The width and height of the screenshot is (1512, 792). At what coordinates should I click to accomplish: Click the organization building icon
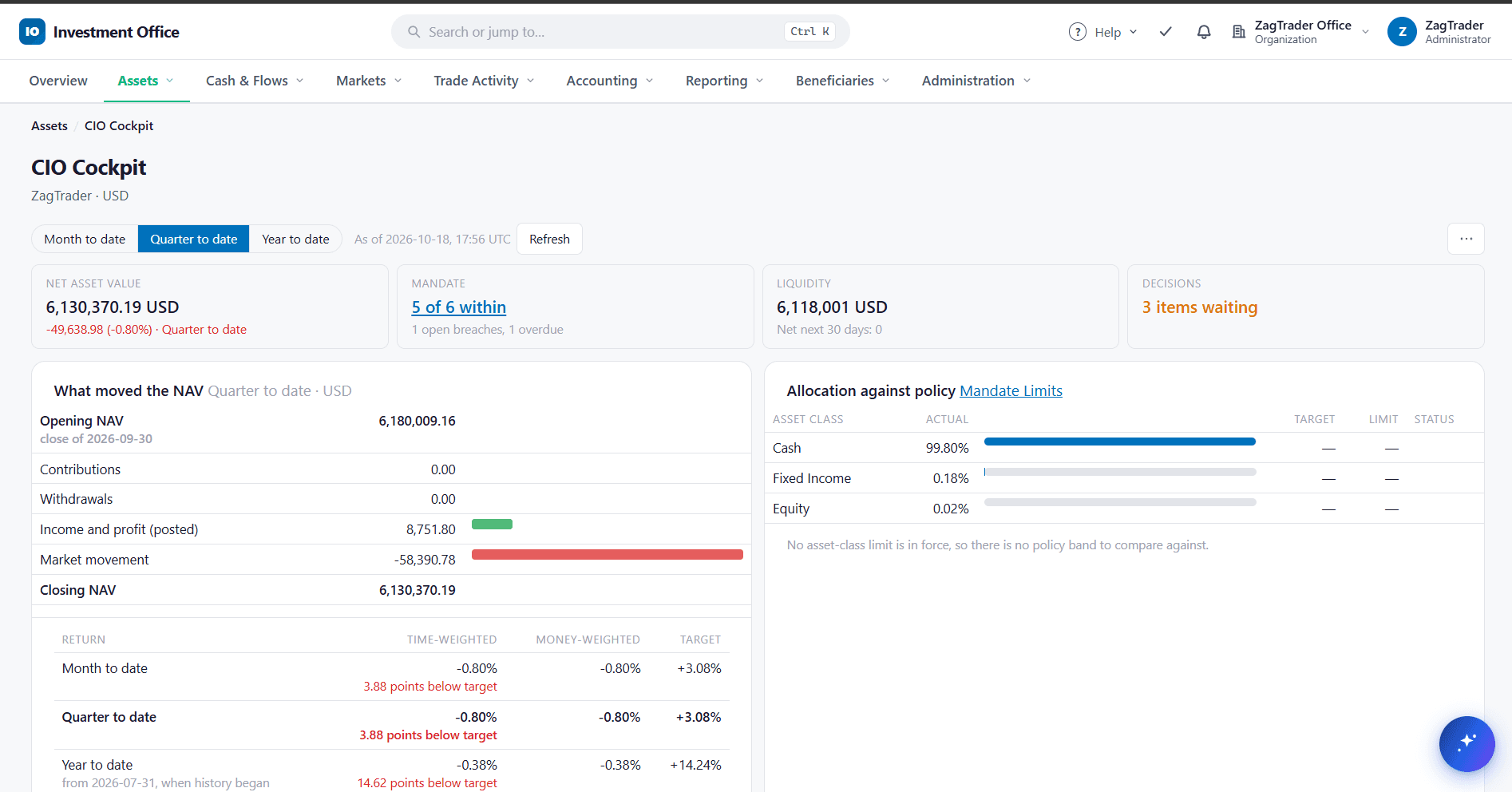coord(1238,32)
